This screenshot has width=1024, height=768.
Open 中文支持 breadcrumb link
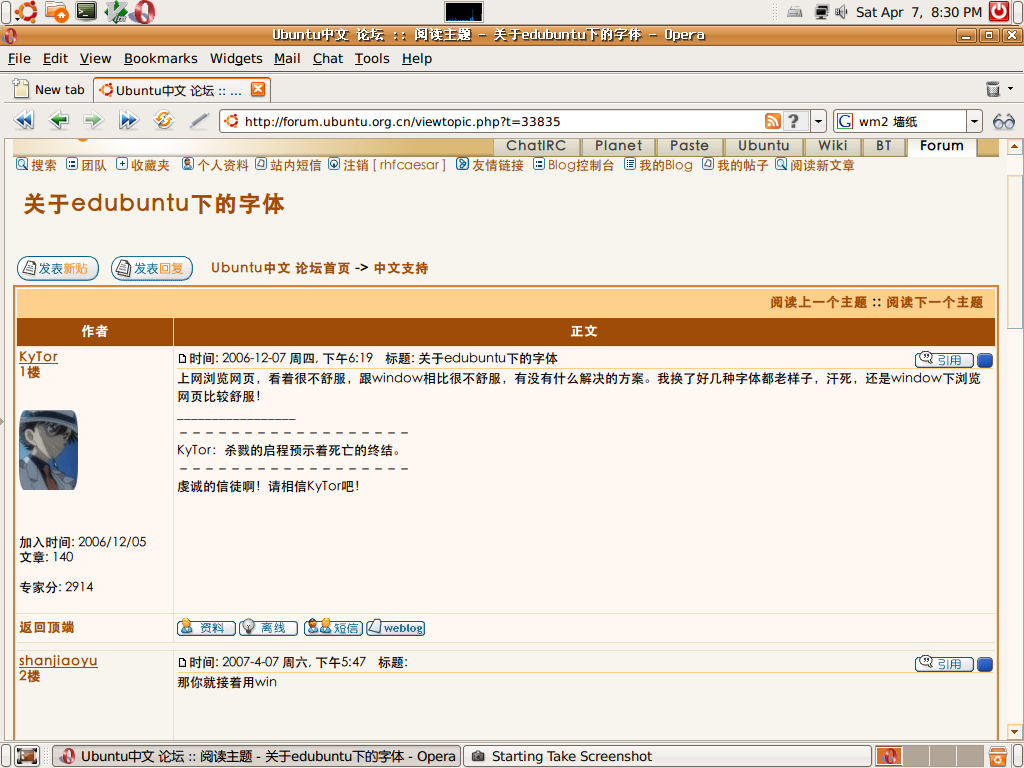click(x=400, y=268)
